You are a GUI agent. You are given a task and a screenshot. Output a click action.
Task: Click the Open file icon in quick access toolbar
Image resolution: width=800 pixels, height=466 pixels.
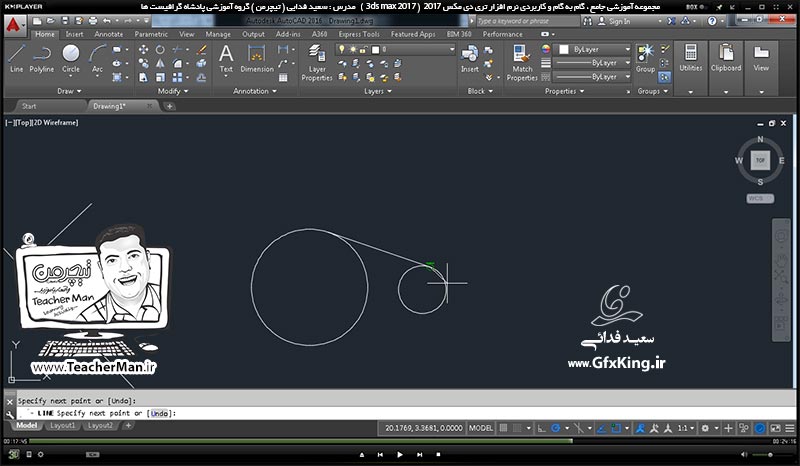point(51,21)
